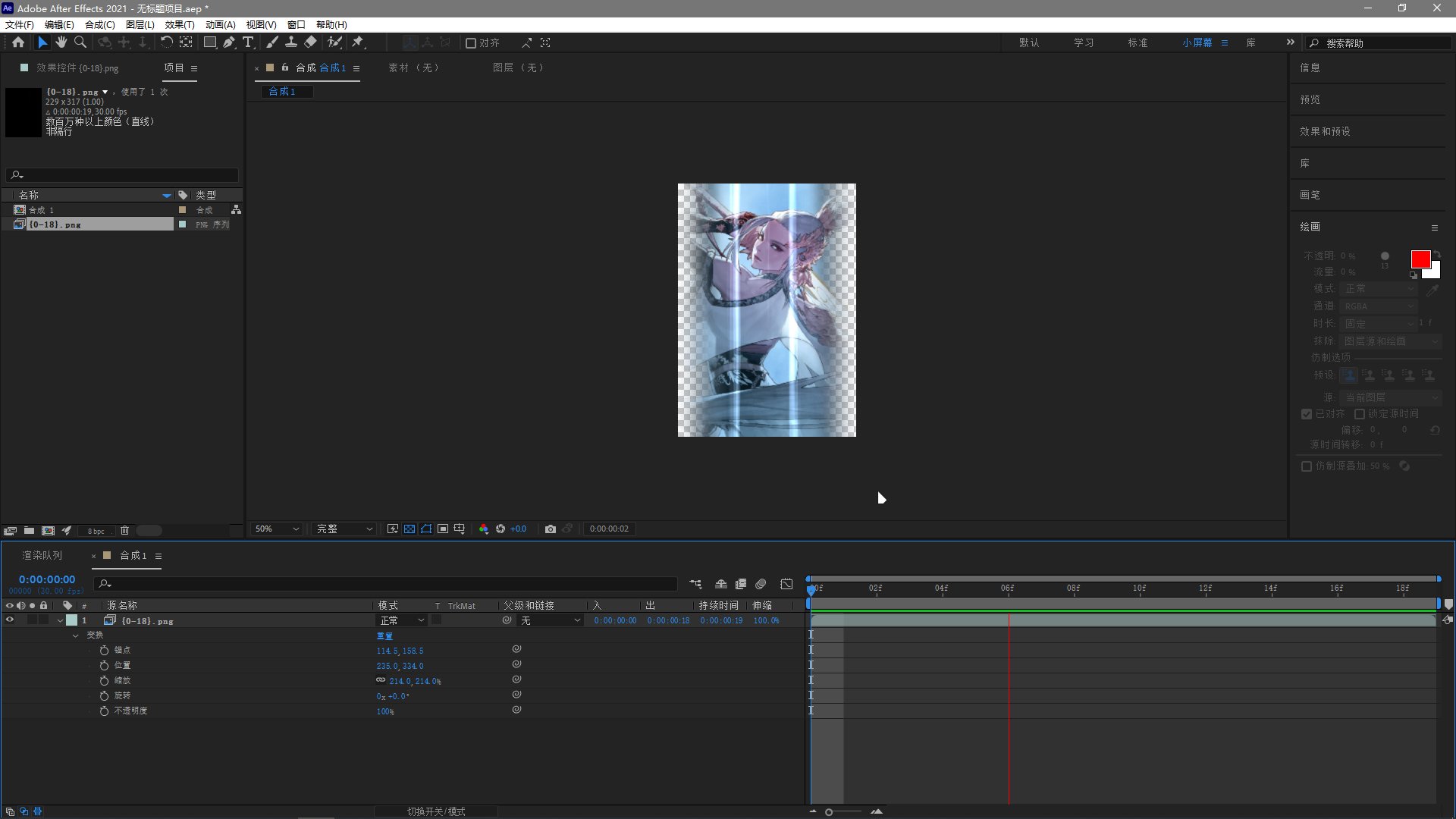
Task: Click the Camera/snapshot icon in preview
Action: pos(550,529)
